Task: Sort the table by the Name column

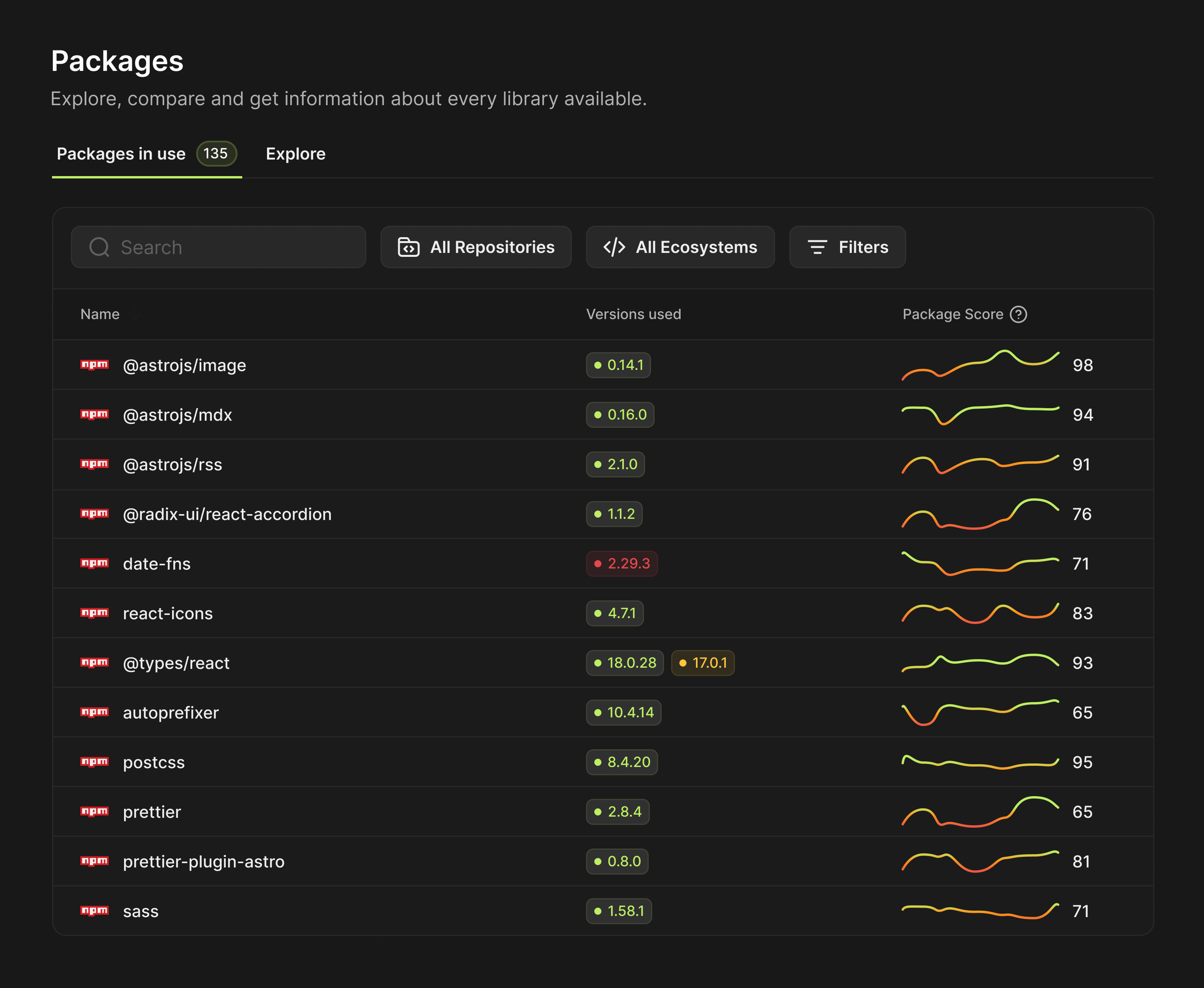Action: 100,314
